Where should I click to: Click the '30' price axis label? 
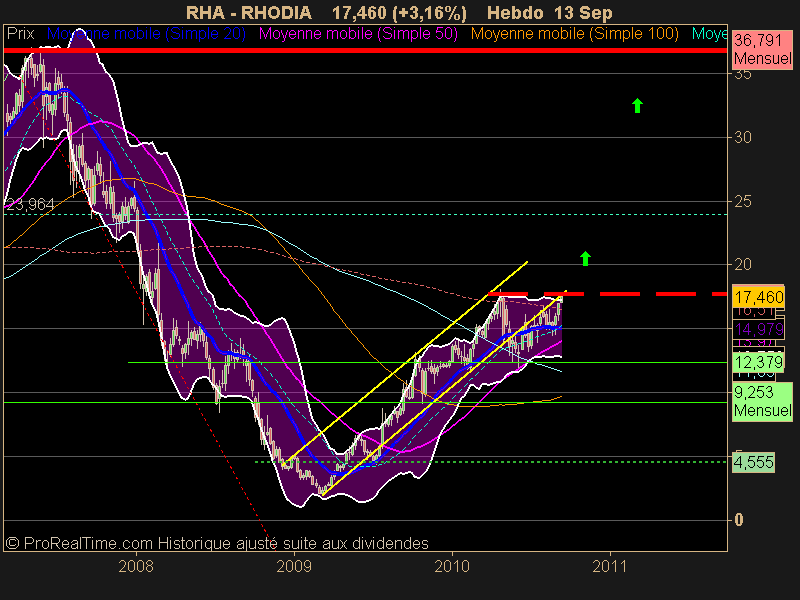(x=743, y=137)
